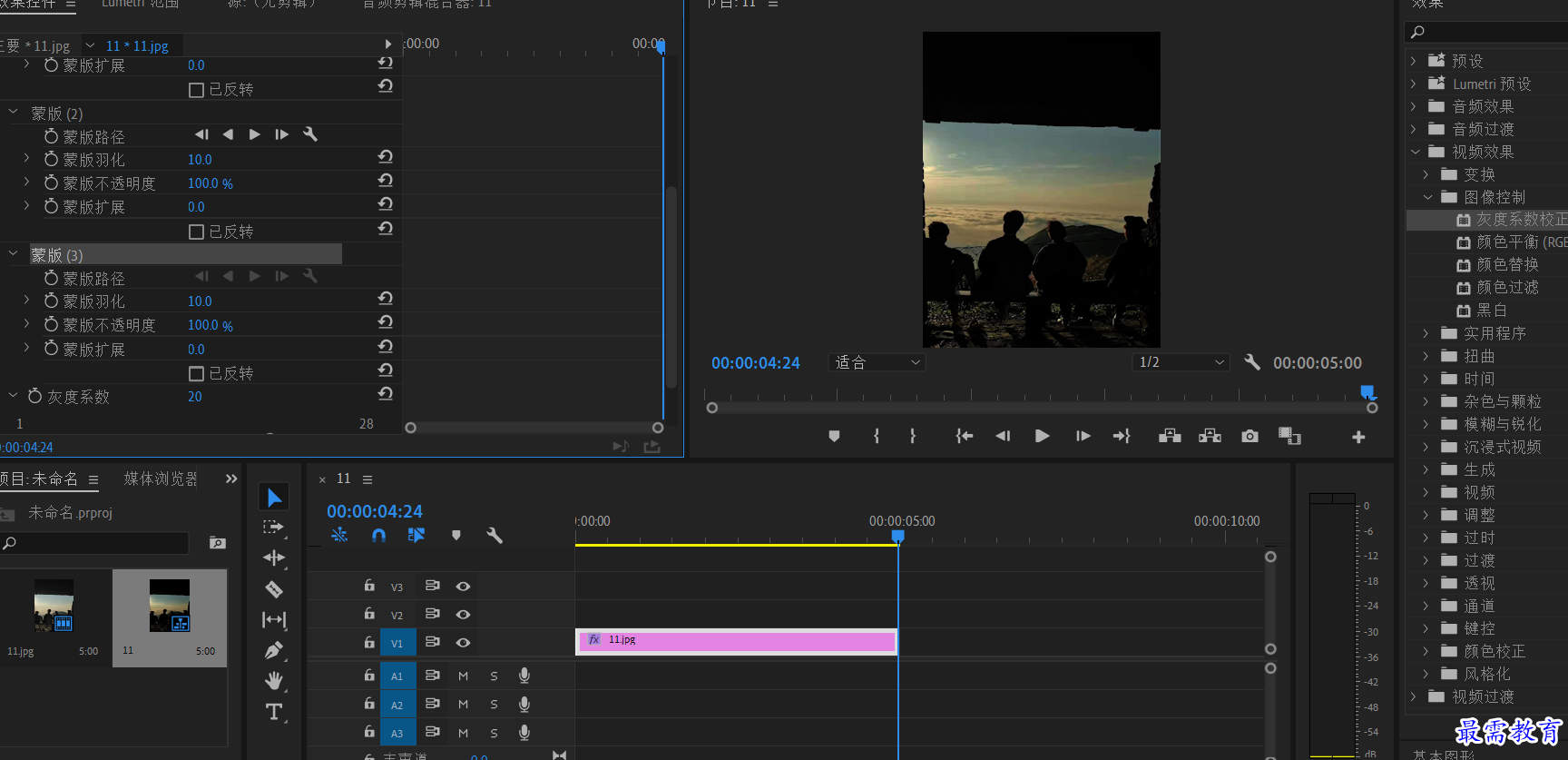Add marker in timeline header

pos(456,536)
